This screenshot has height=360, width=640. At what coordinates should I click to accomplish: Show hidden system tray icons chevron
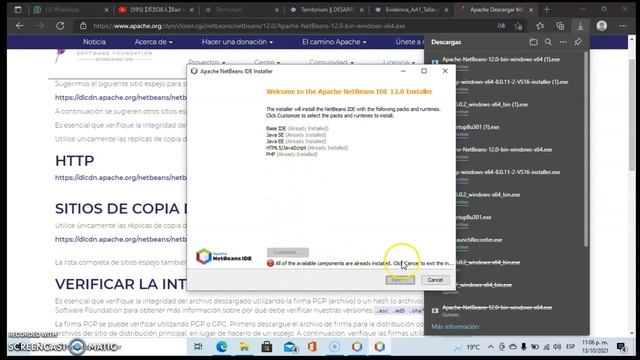click(491, 347)
